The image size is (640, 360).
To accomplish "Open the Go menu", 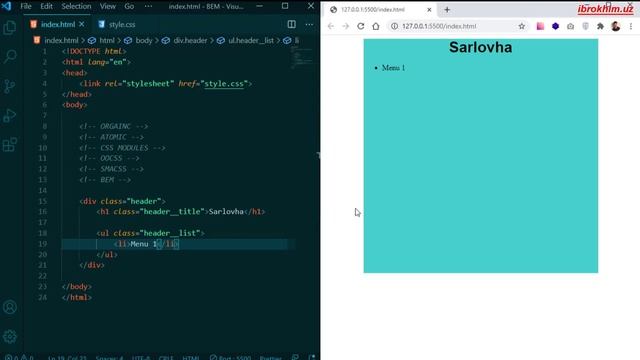I will pyautogui.click(x=129, y=6).
